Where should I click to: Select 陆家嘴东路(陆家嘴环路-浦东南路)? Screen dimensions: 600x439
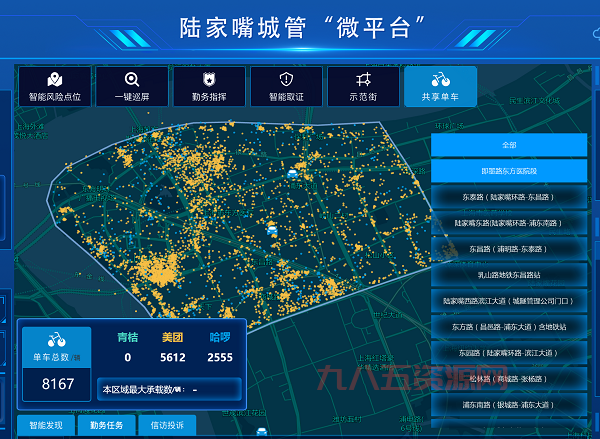509,223
